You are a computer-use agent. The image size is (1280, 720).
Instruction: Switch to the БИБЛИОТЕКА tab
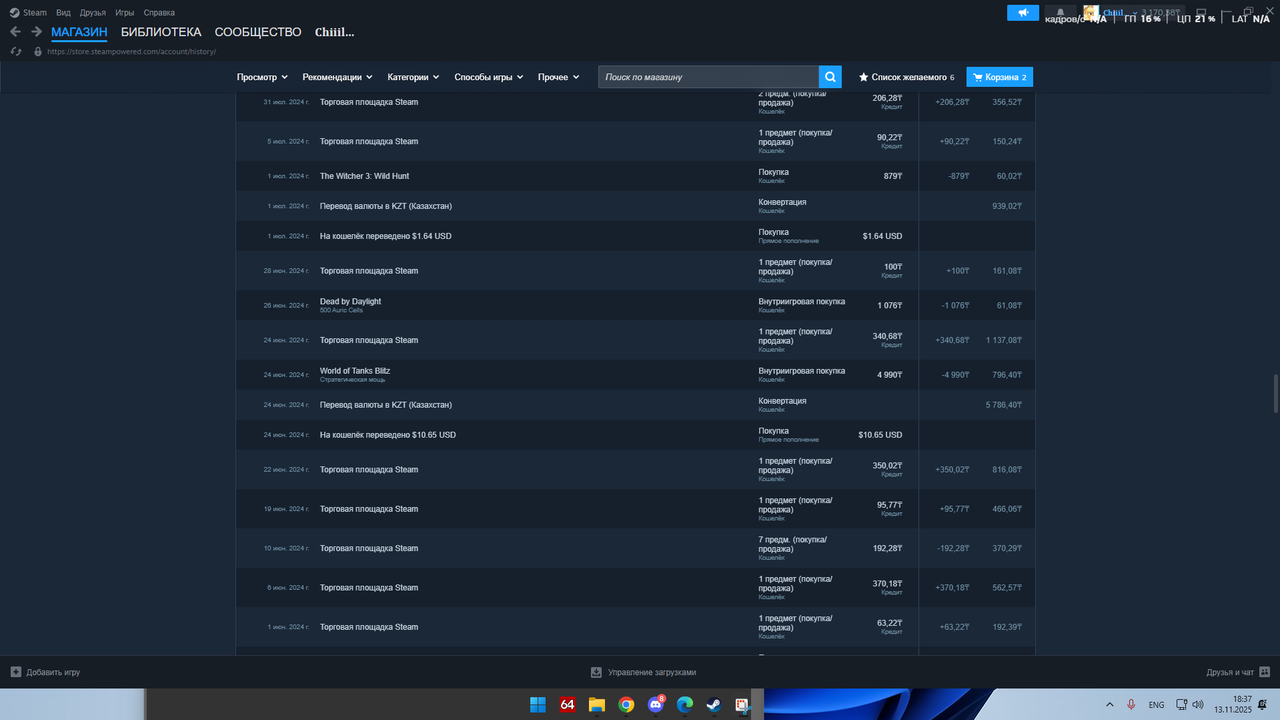point(161,32)
